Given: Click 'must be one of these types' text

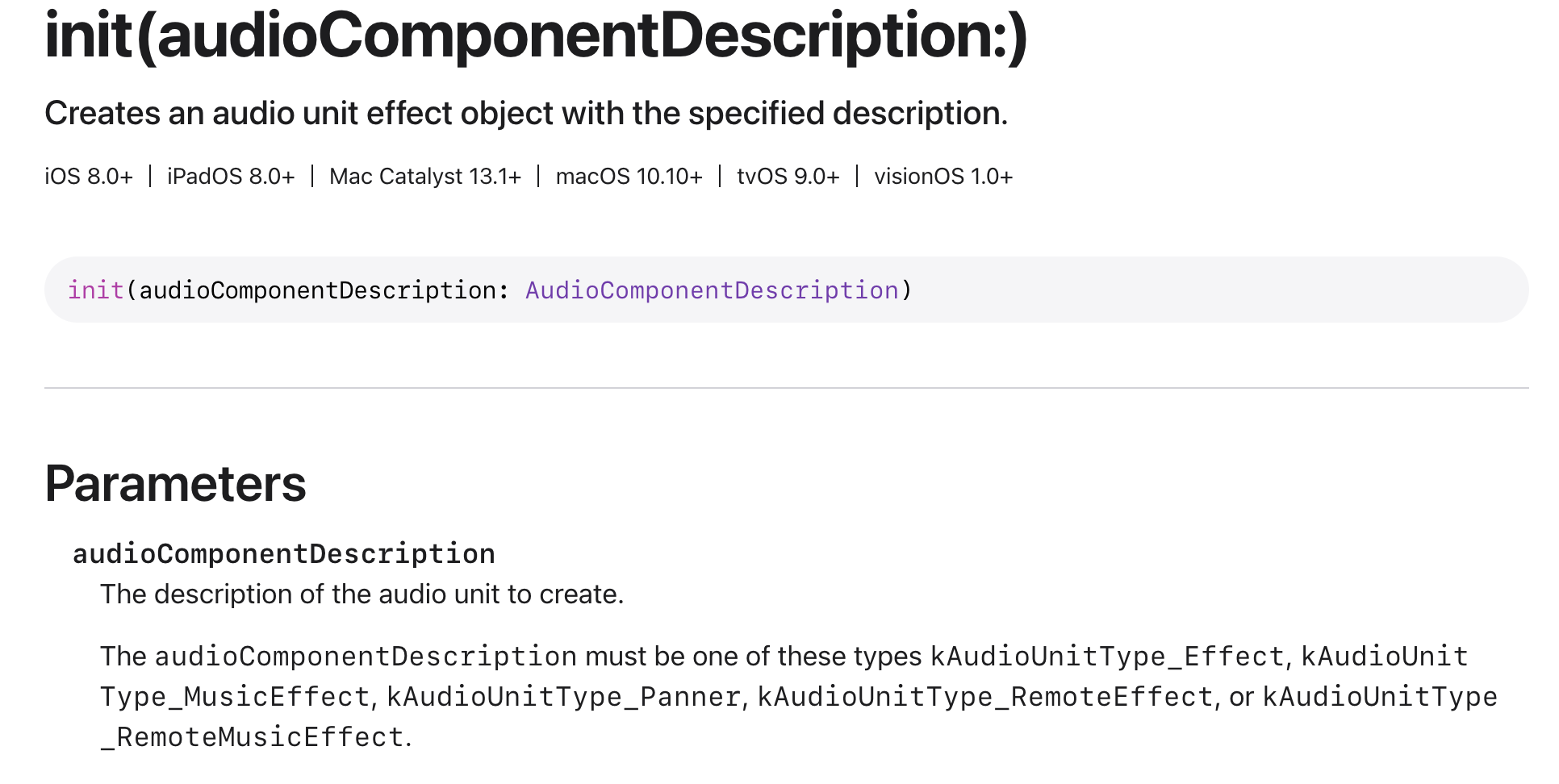Looking at the screenshot, I should pyautogui.click(x=753, y=657).
